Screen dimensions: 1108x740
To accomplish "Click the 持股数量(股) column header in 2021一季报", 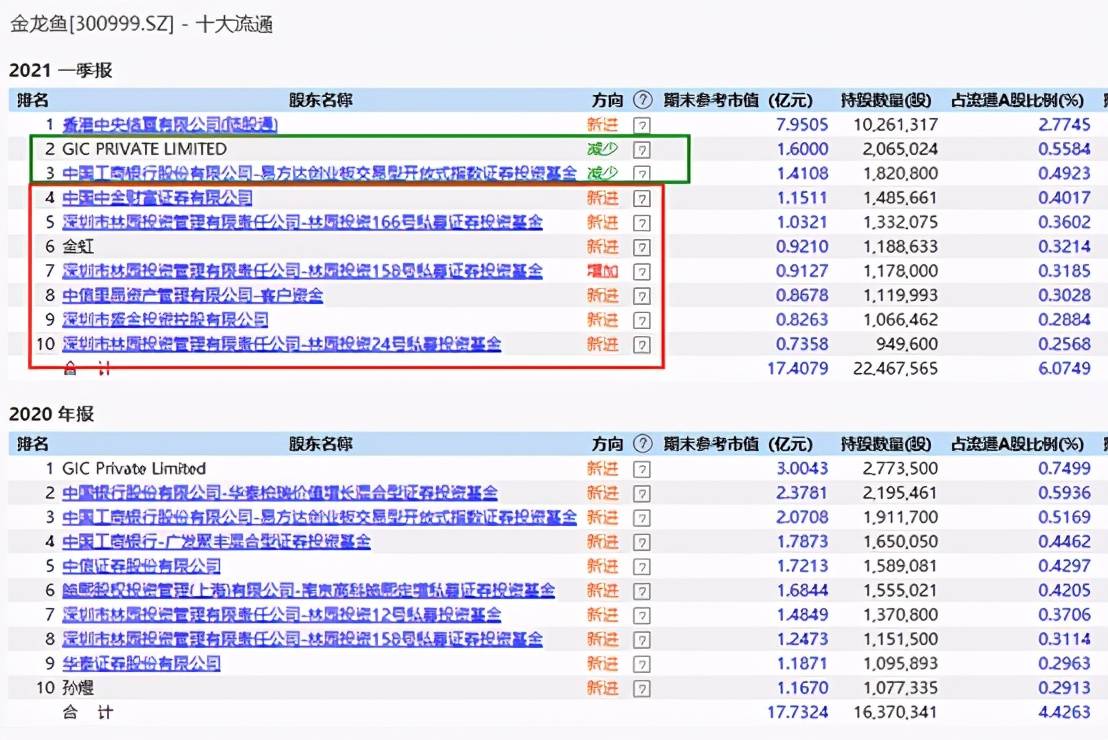I will coord(885,100).
